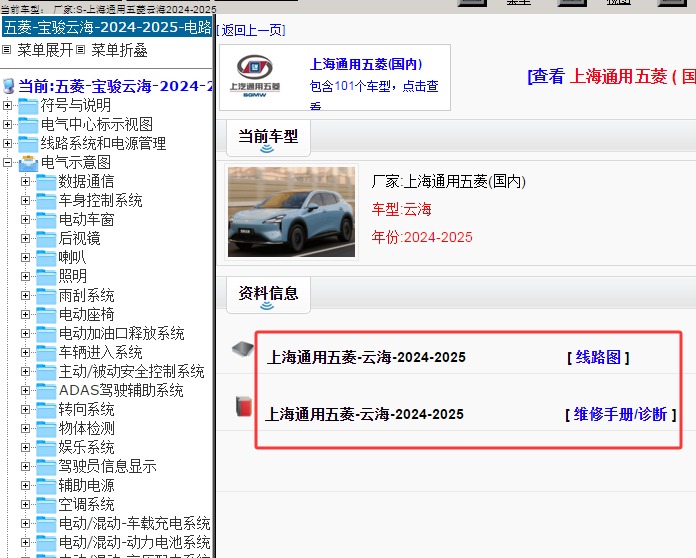Click the 年份:2024-2025 text
Image resolution: width=696 pixels, height=558 pixels.
point(422,237)
